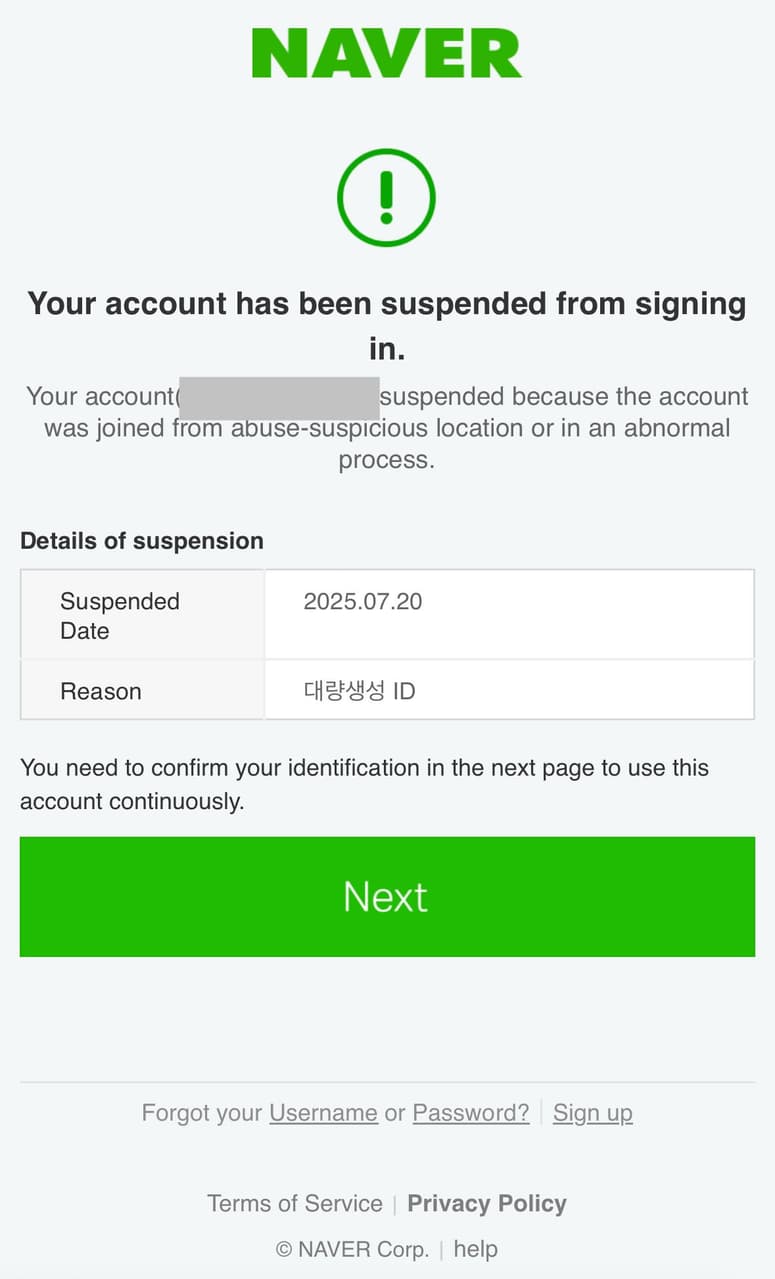This screenshot has height=1279, width=775.
Task: Select the Suspended Date label cell
Action: pos(120,615)
